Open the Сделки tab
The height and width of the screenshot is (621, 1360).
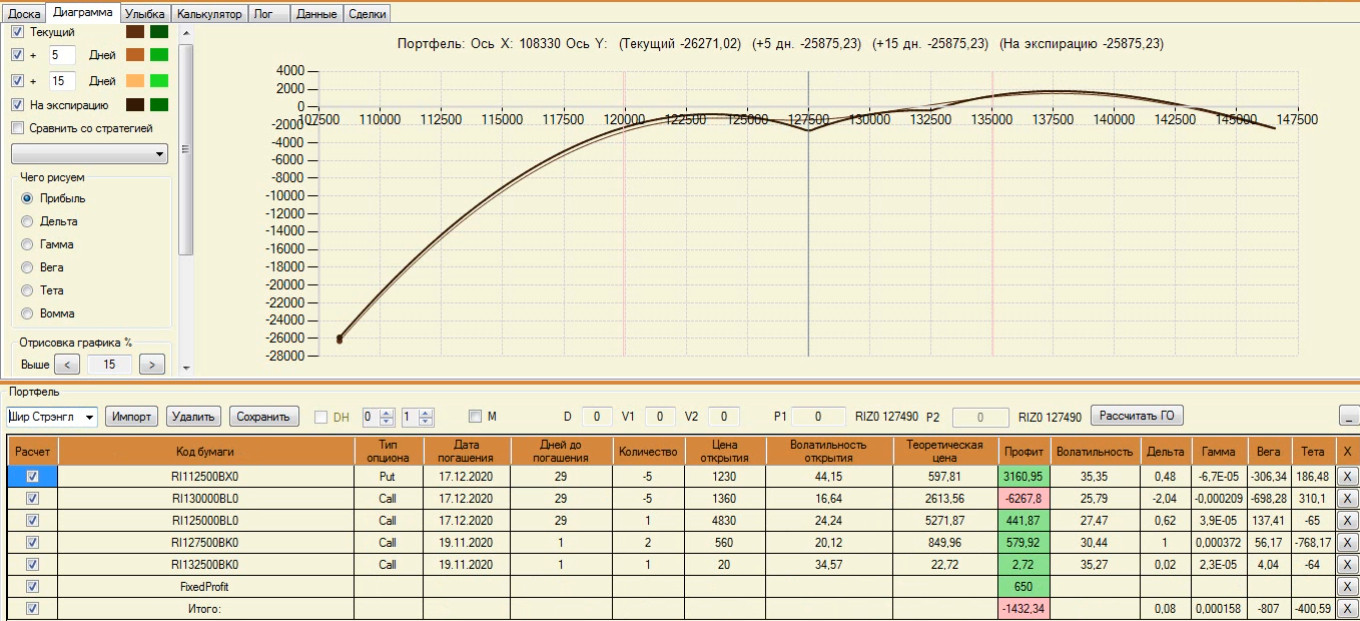[367, 14]
